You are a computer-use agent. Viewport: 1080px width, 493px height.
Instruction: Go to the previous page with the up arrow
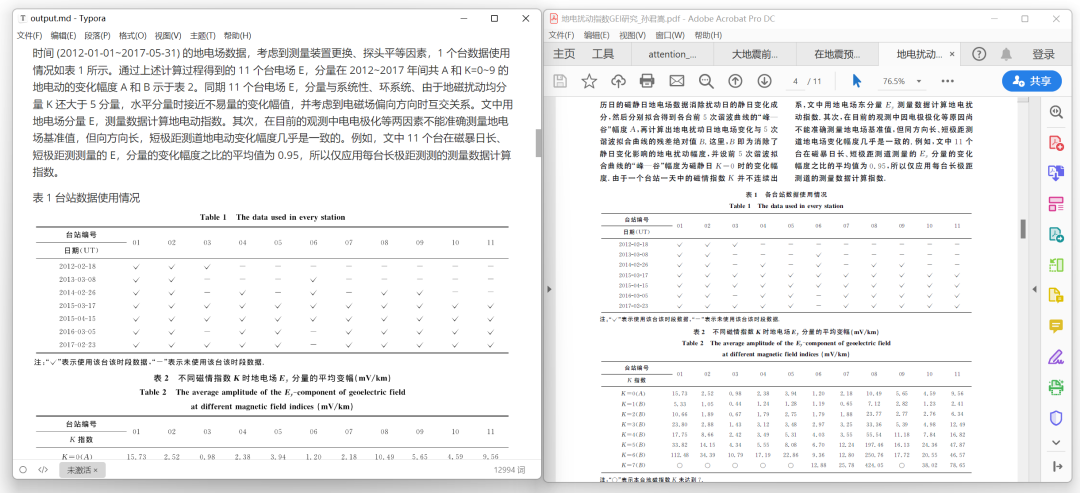[x=735, y=81]
